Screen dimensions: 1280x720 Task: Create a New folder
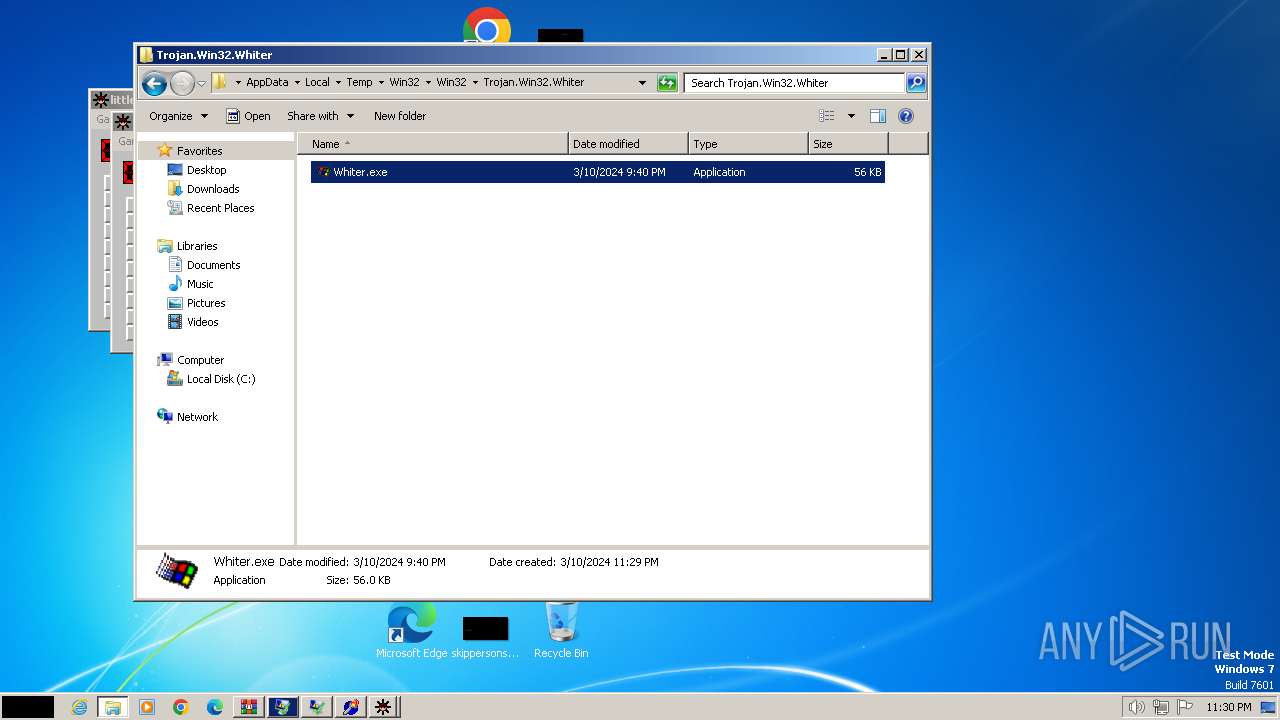click(x=400, y=116)
